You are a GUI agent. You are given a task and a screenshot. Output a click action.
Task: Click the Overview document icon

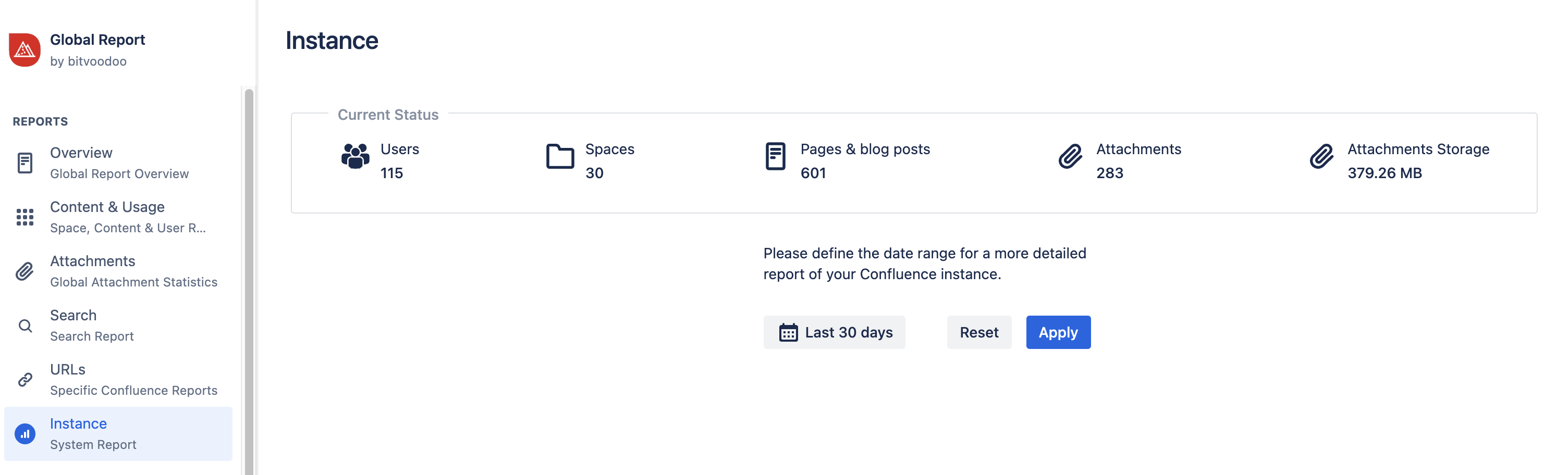25,163
